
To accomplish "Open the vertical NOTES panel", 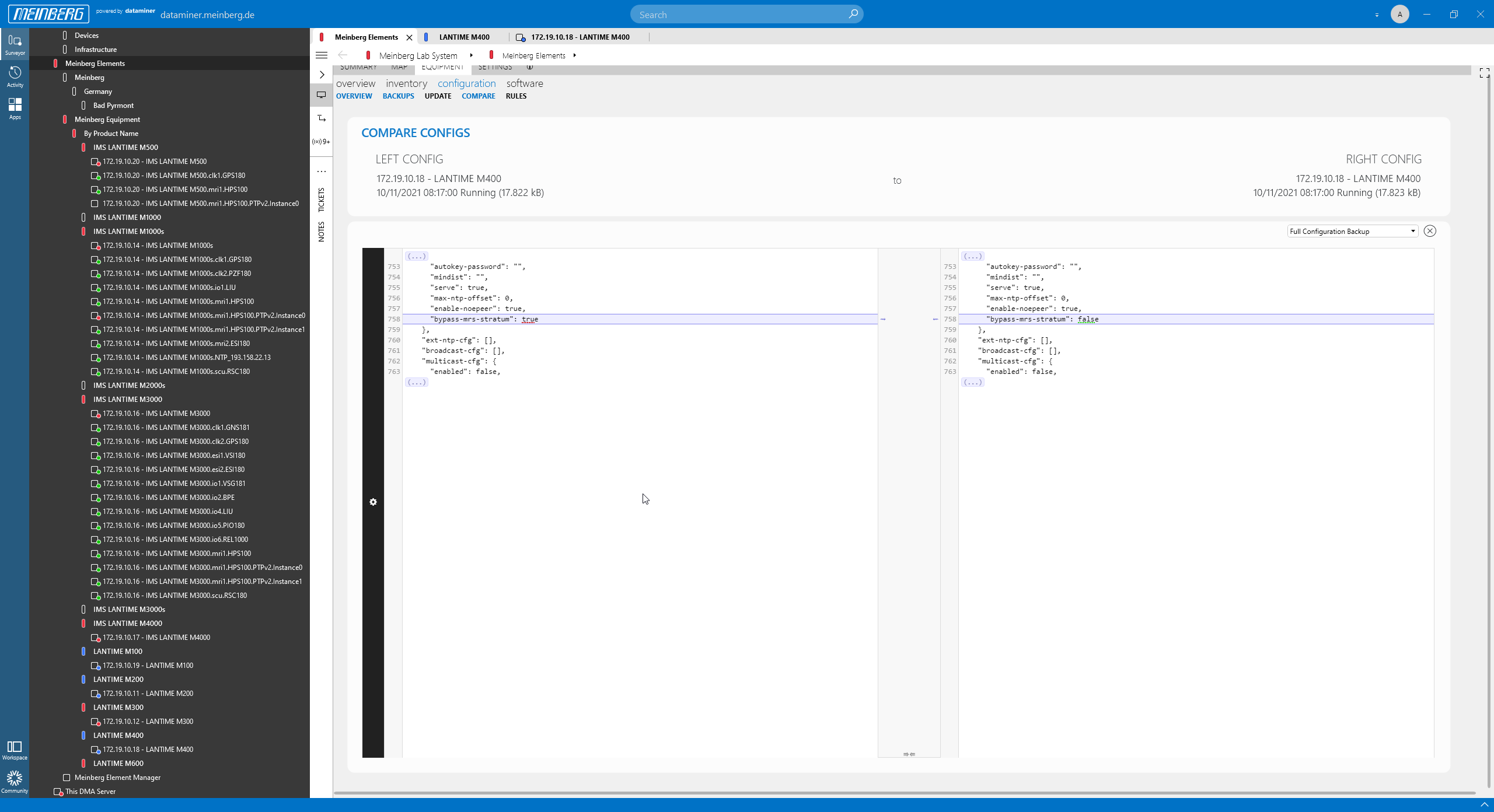I will [x=322, y=232].
